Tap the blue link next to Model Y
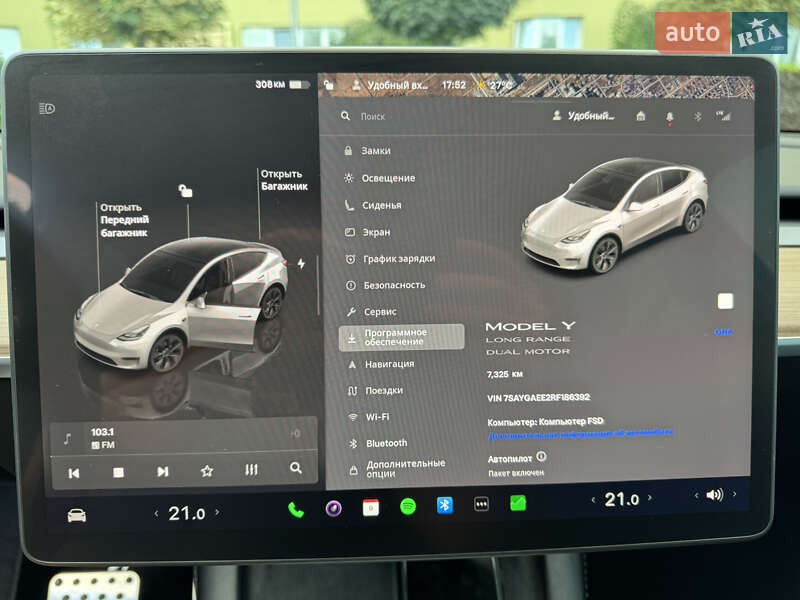 tap(723, 332)
